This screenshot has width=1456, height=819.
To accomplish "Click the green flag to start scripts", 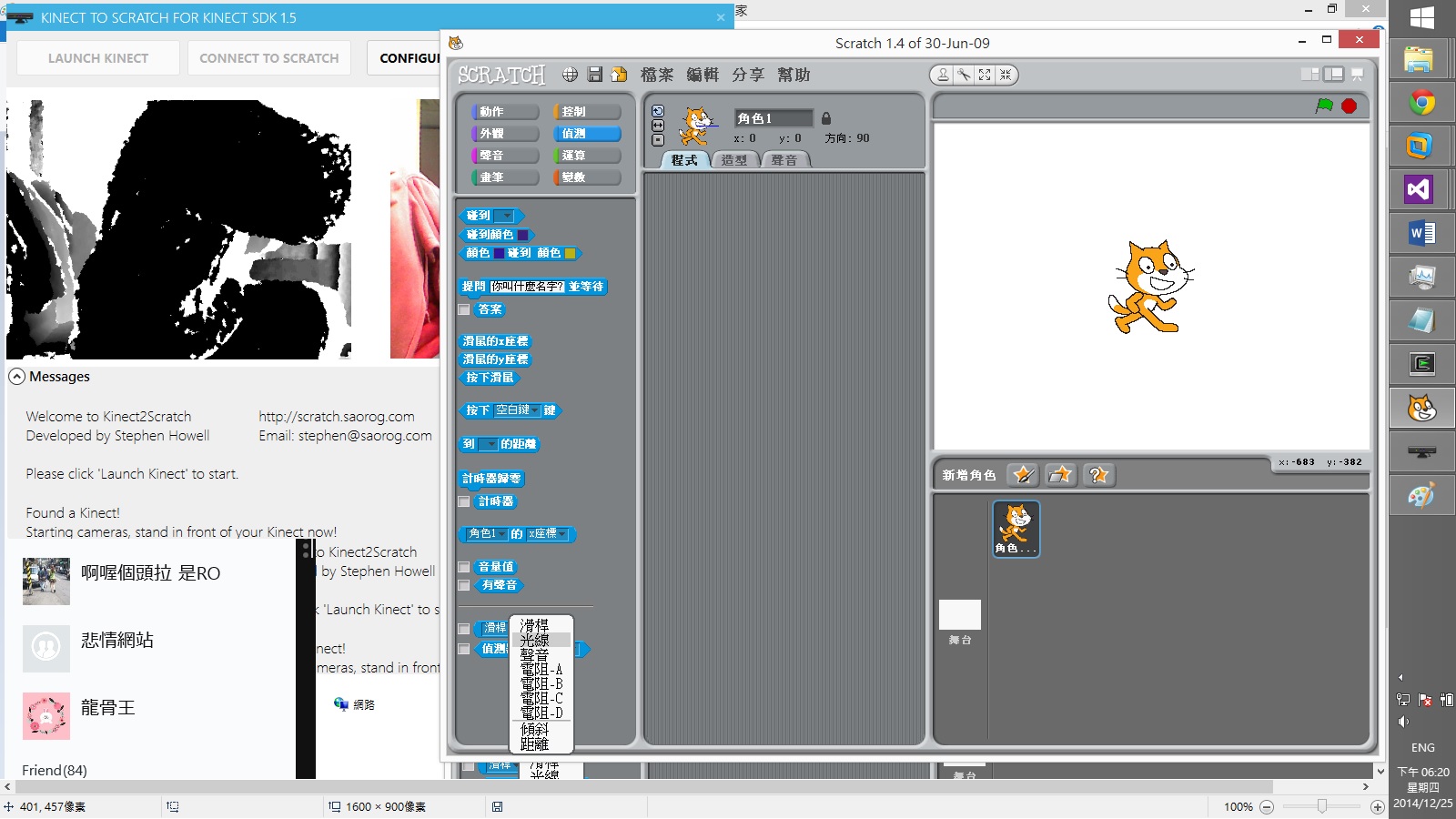I will (x=1324, y=106).
